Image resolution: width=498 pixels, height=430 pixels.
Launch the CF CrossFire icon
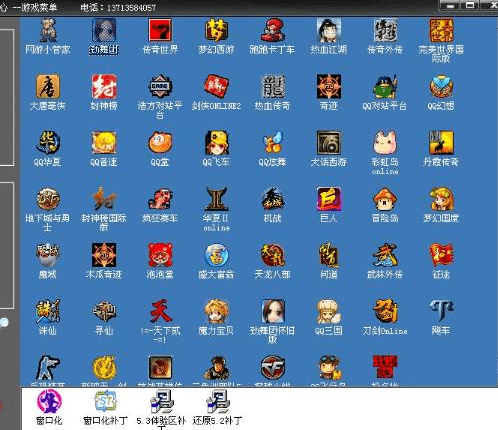pos(273,368)
